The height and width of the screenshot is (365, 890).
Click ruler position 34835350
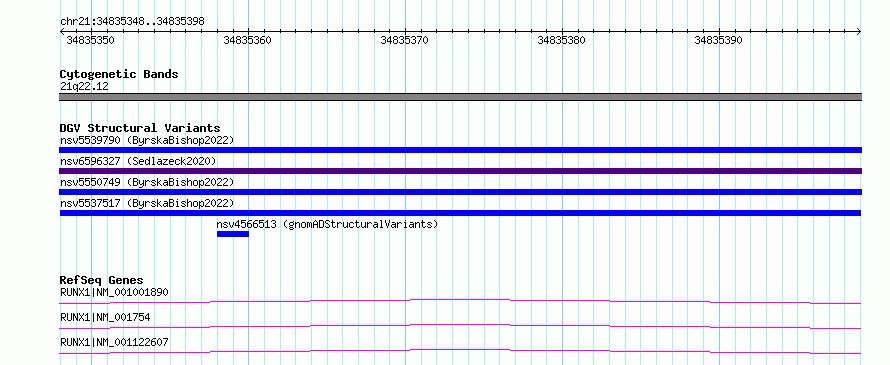coord(90,40)
